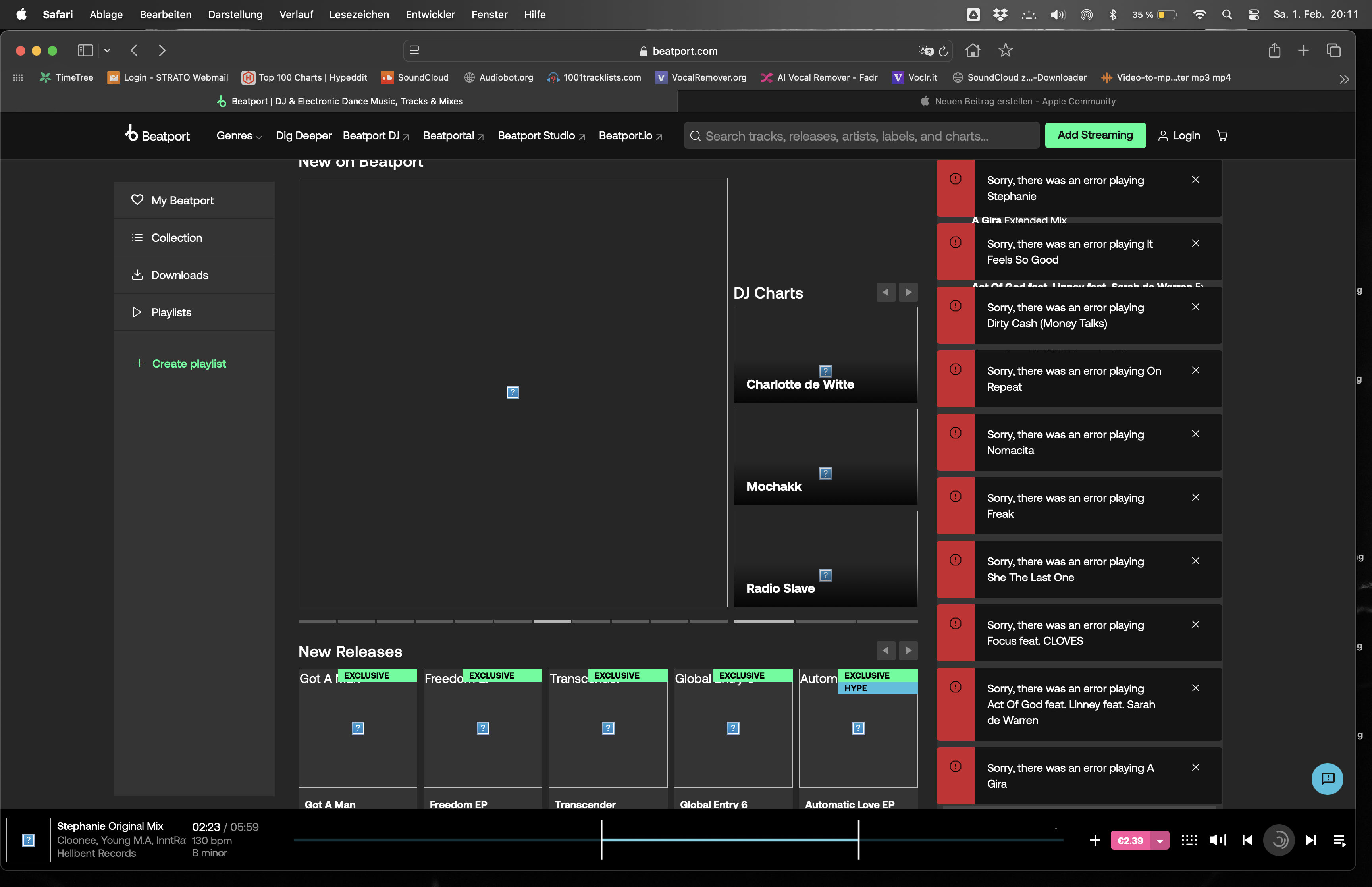Close the 'Nomacita' error notification
Screen dimensions: 1372x887
1195,434
